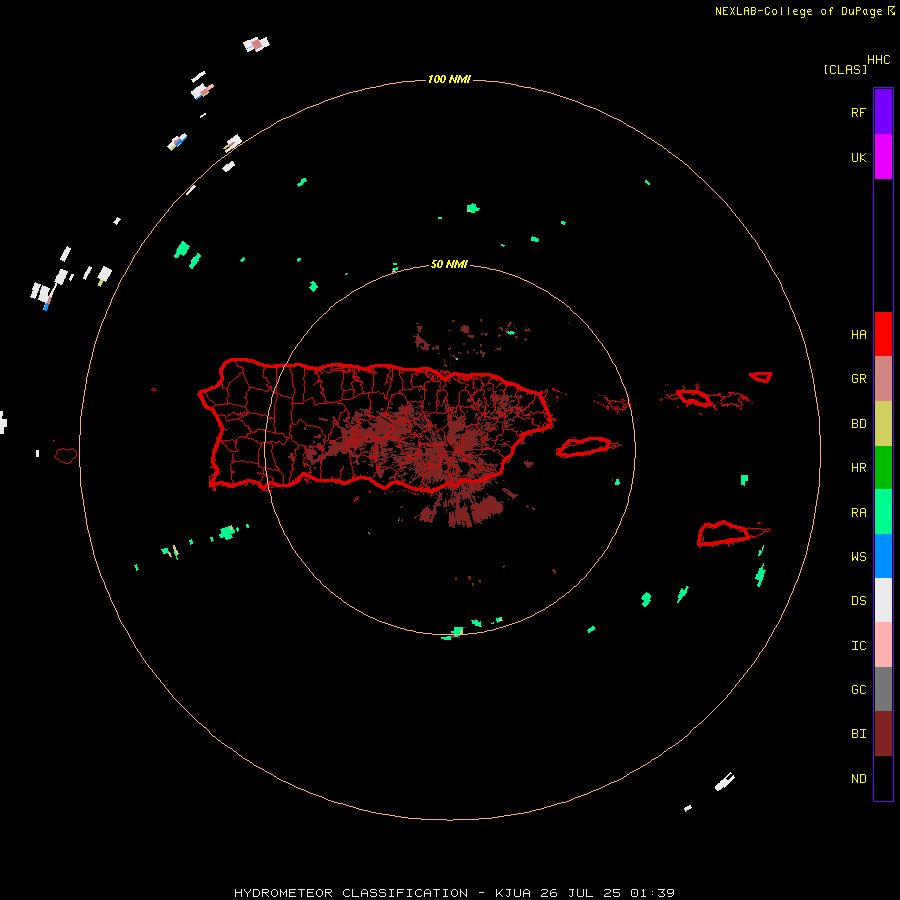Click the BI legend label

858,734
